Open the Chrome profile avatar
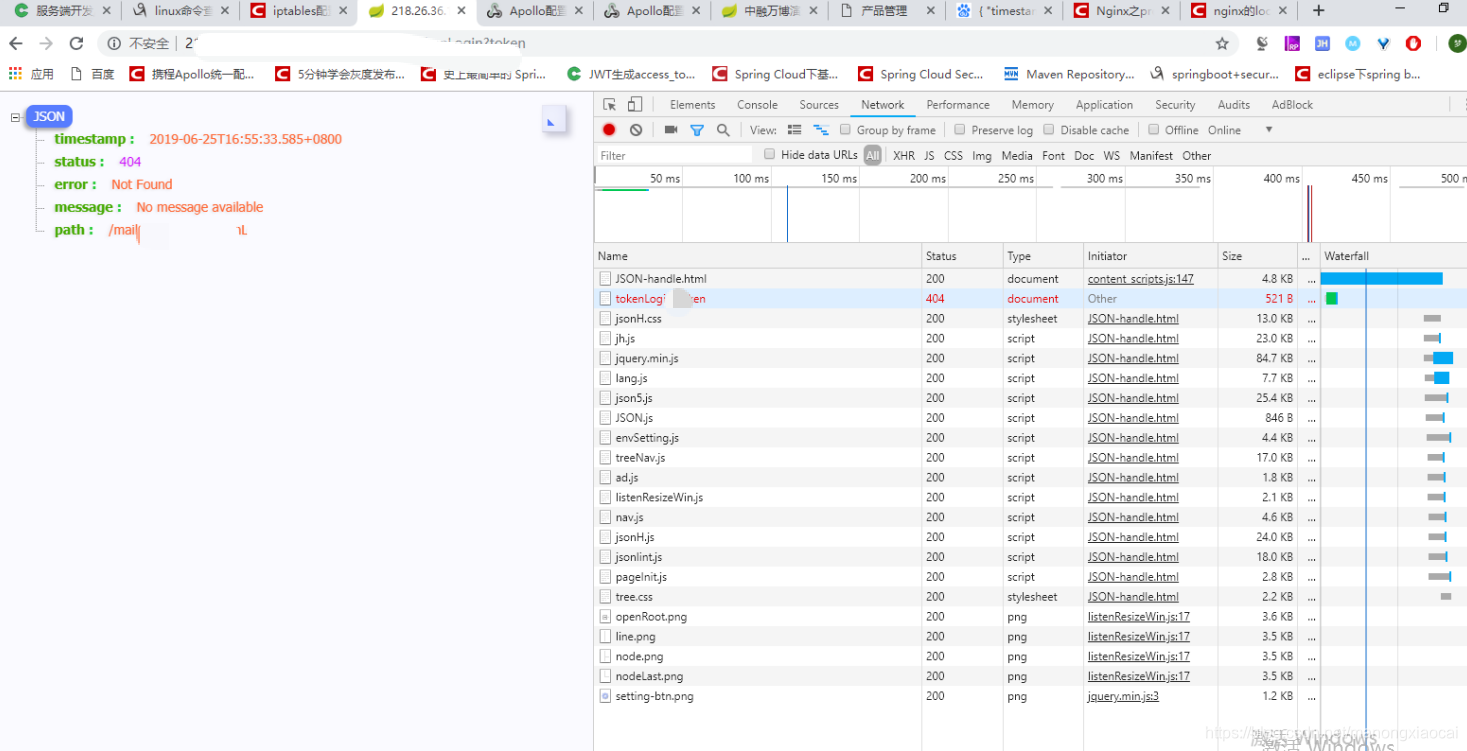1467x751 pixels. [1457, 43]
